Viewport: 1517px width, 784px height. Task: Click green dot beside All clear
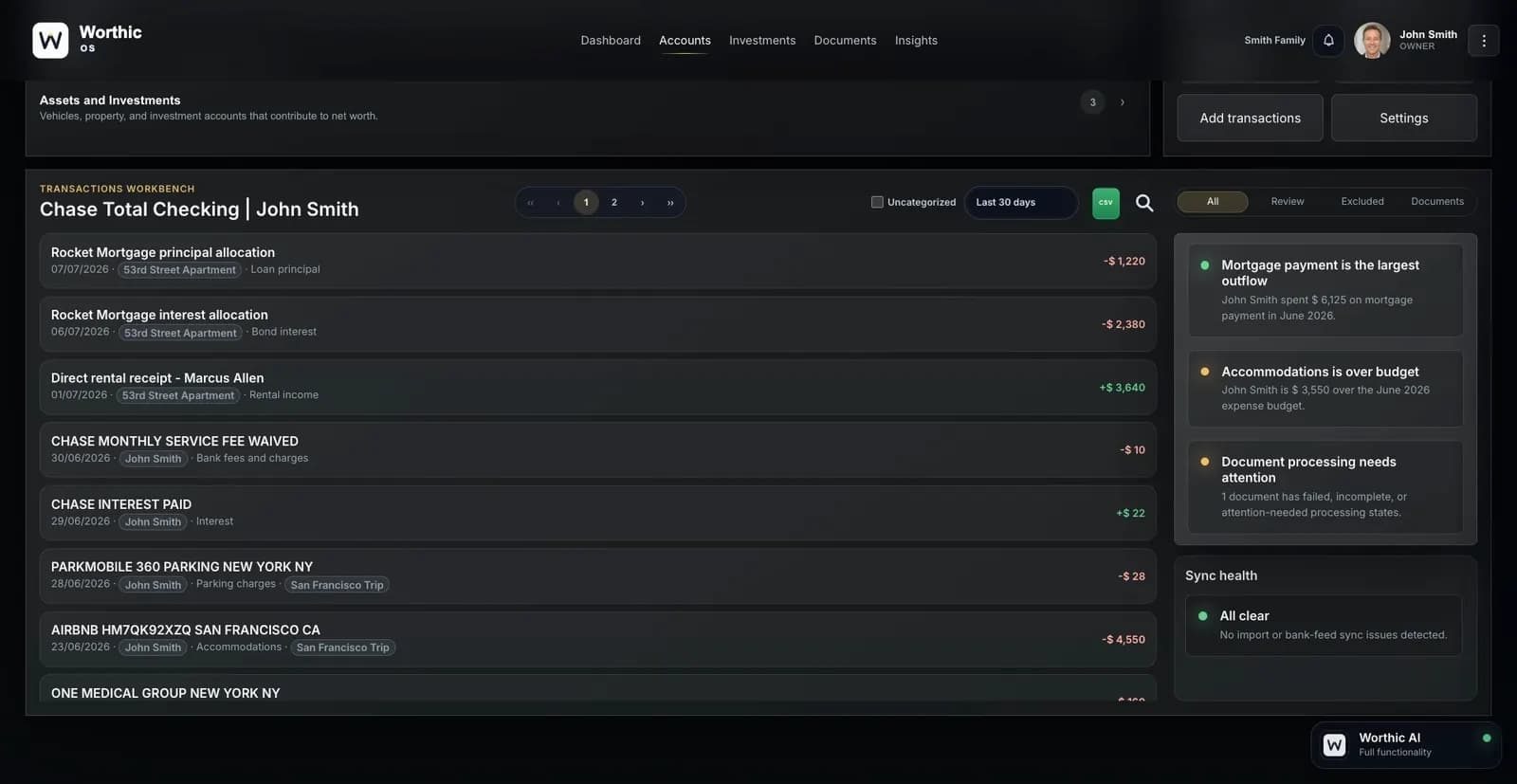tap(1202, 615)
